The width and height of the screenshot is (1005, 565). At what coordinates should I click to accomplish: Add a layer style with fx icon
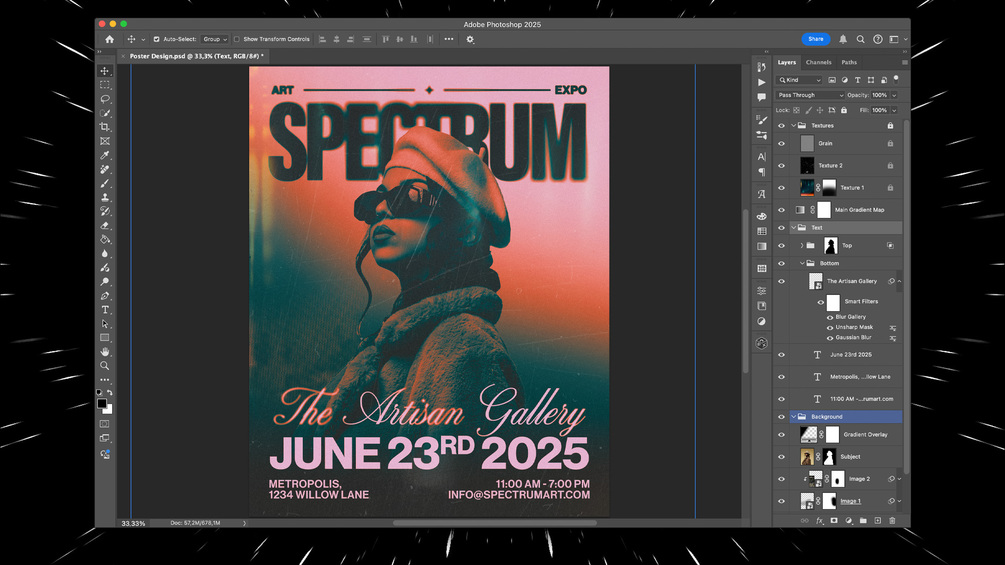pos(819,521)
